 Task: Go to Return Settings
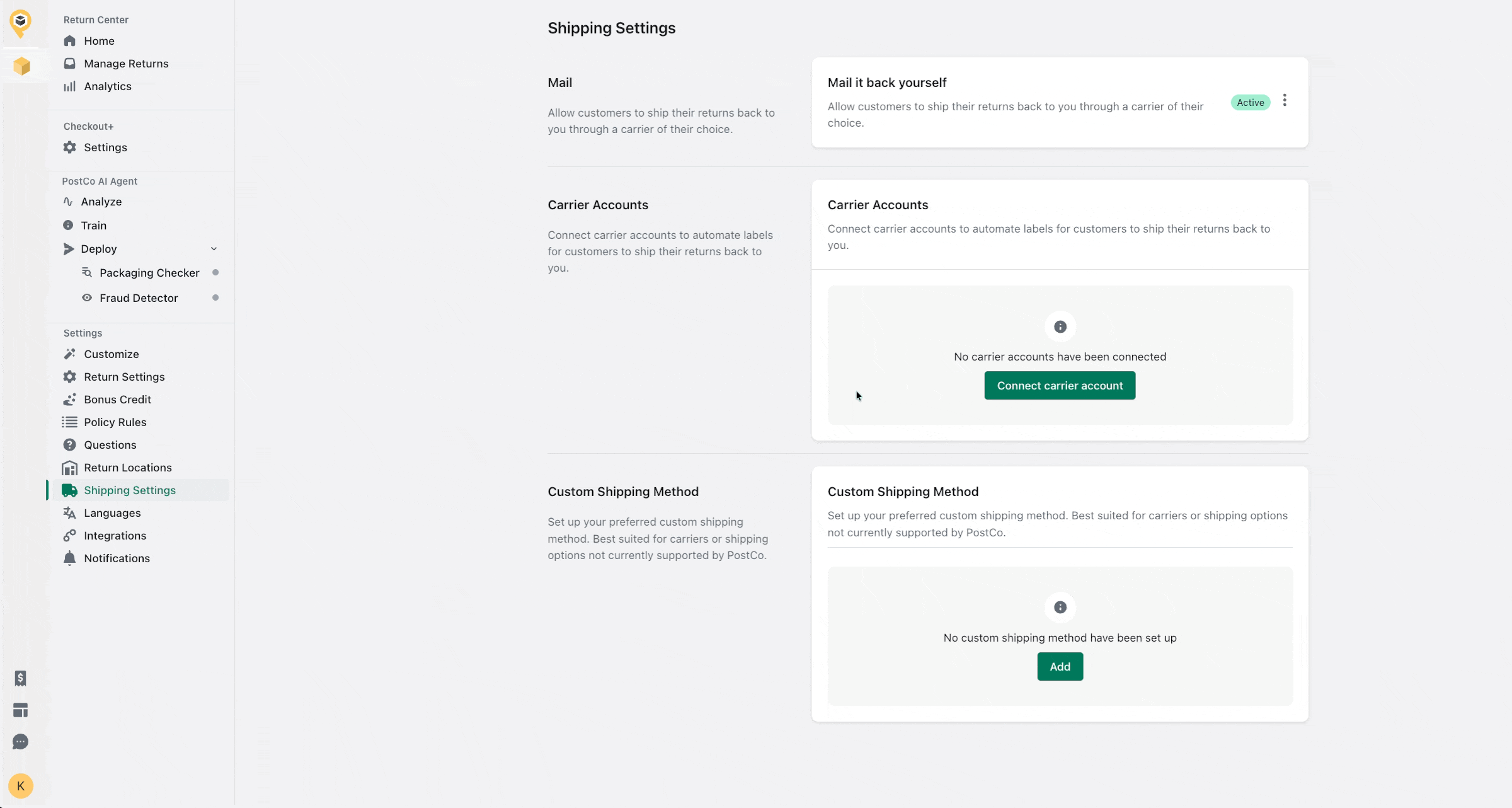point(124,377)
